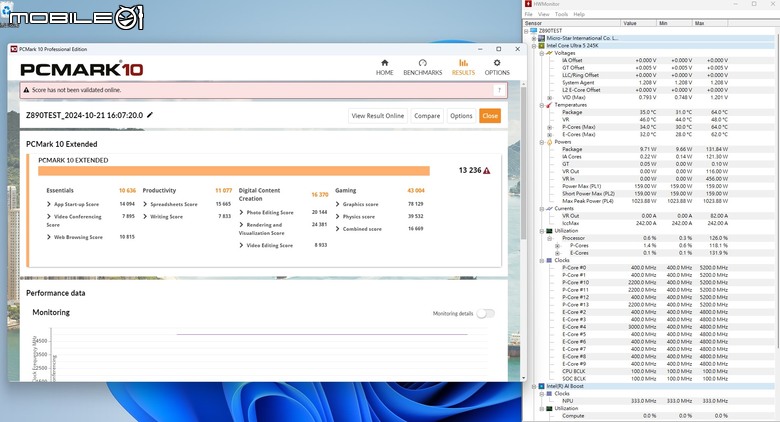Click the Essentials score 10 636
780x422 pixels.
127,191
